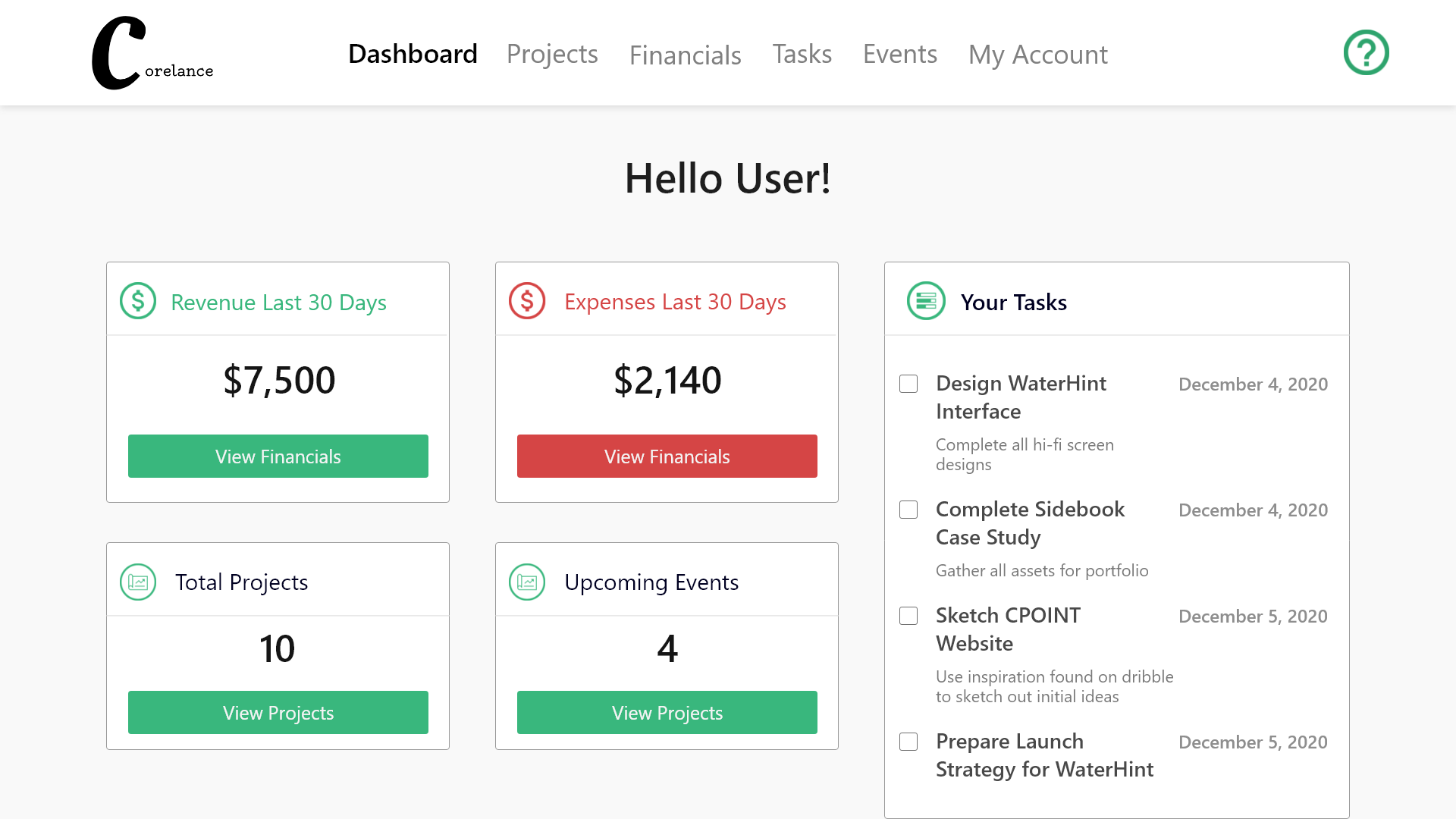Go to the Projects menu item

[552, 54]
